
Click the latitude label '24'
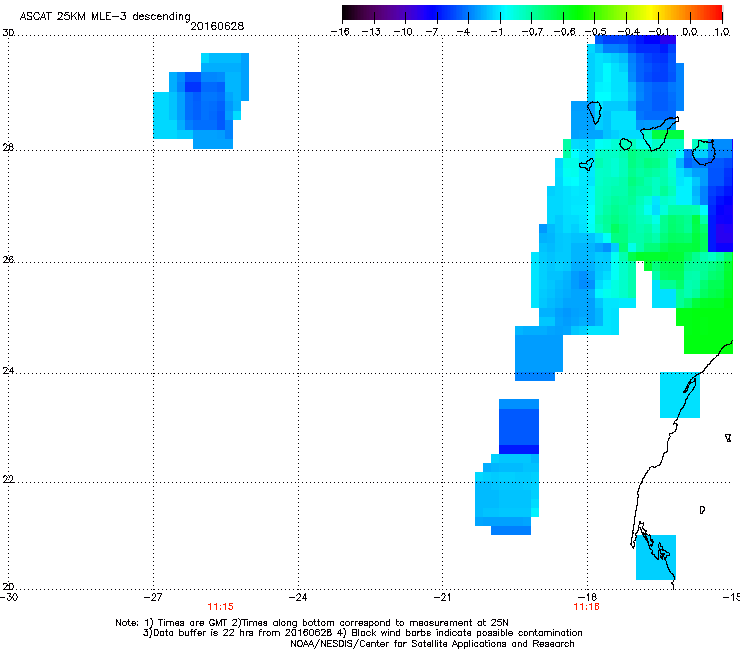click(x=8, y=371)
